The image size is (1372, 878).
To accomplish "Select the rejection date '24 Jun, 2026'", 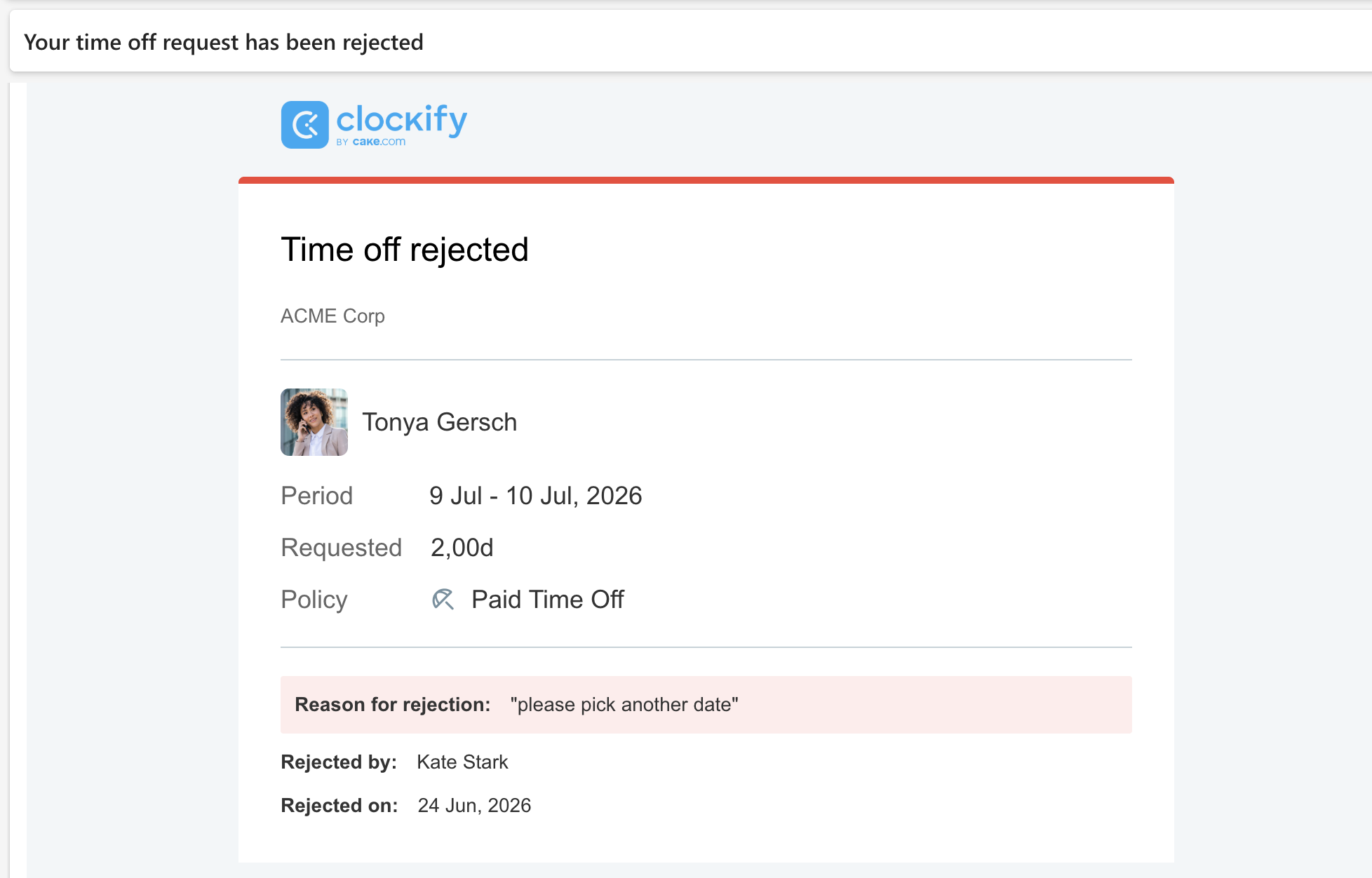I will tap(475, 806).
